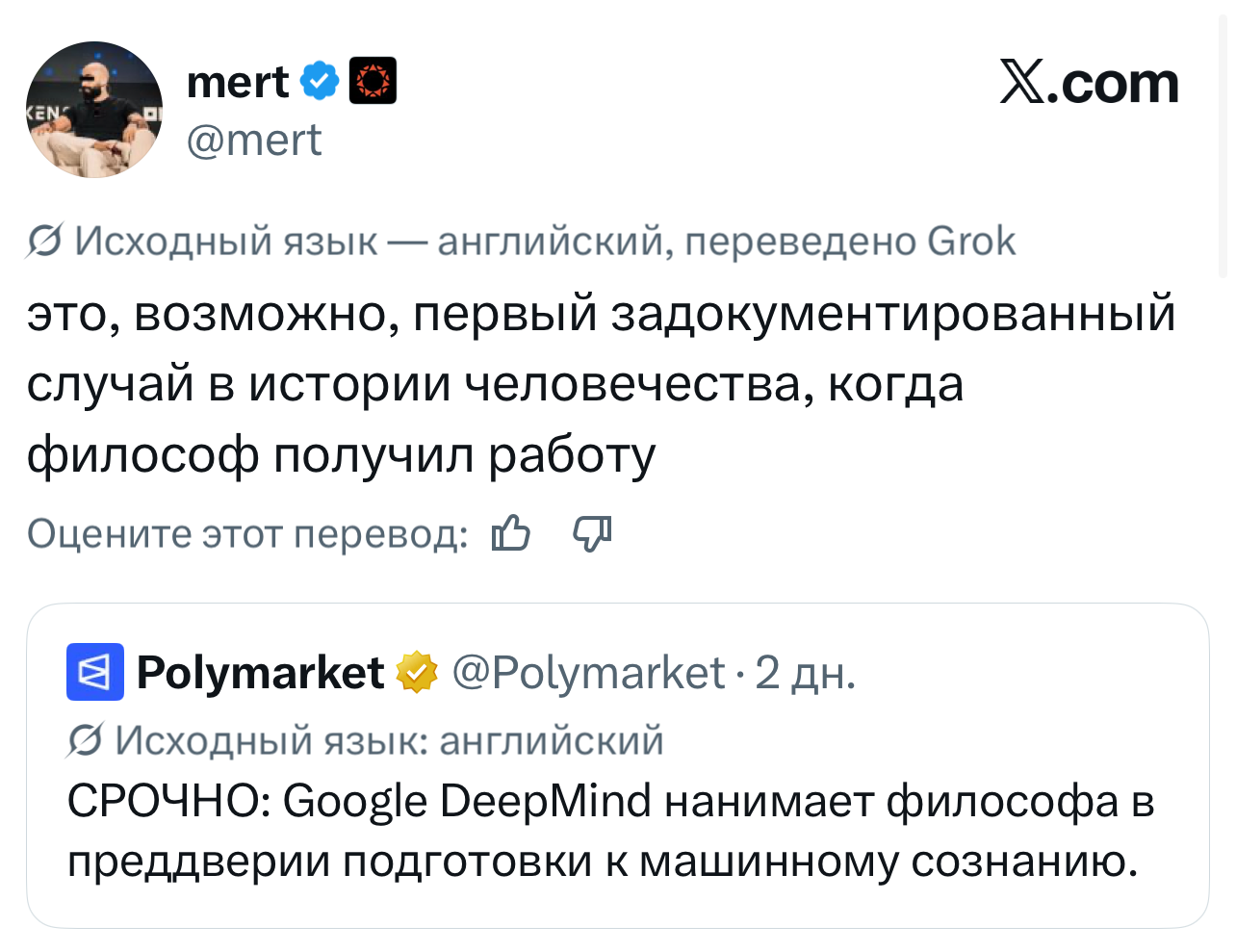This screenshot has width=1236, height=952.
Task: Click the X.com logo
Action: (x=1089, y=83)
